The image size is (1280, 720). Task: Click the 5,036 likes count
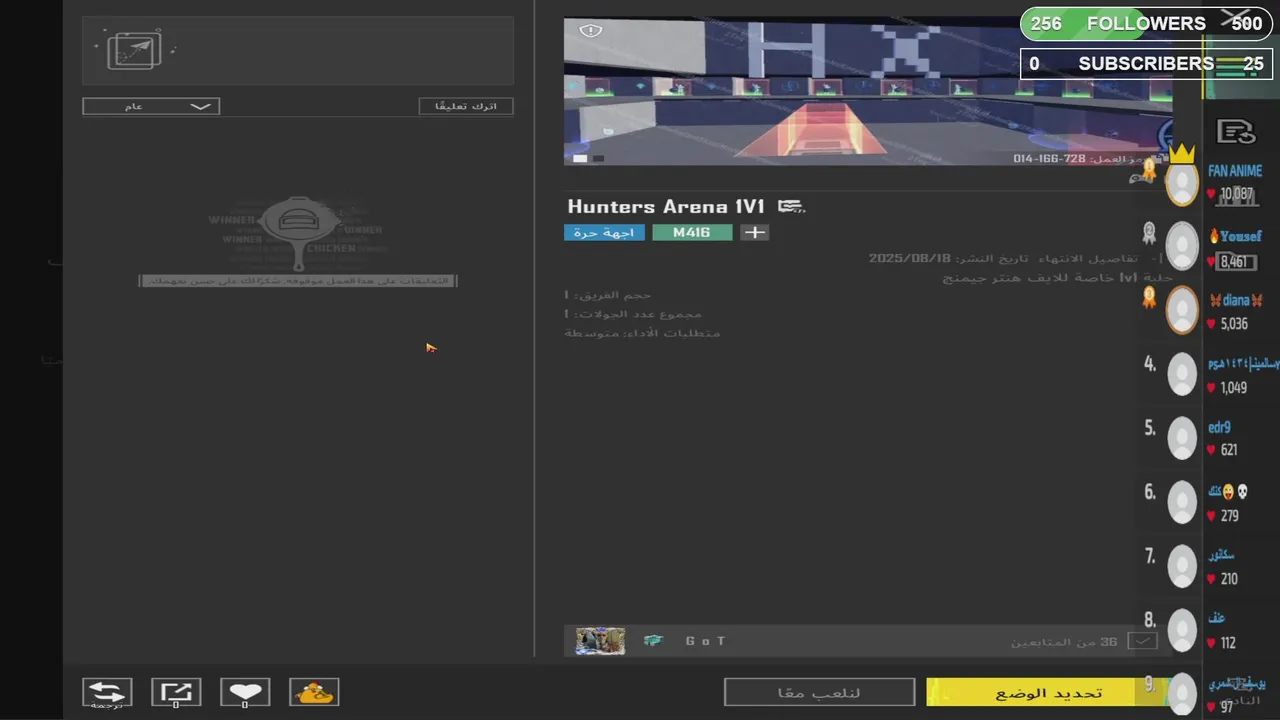click(x=1234, y=324)
